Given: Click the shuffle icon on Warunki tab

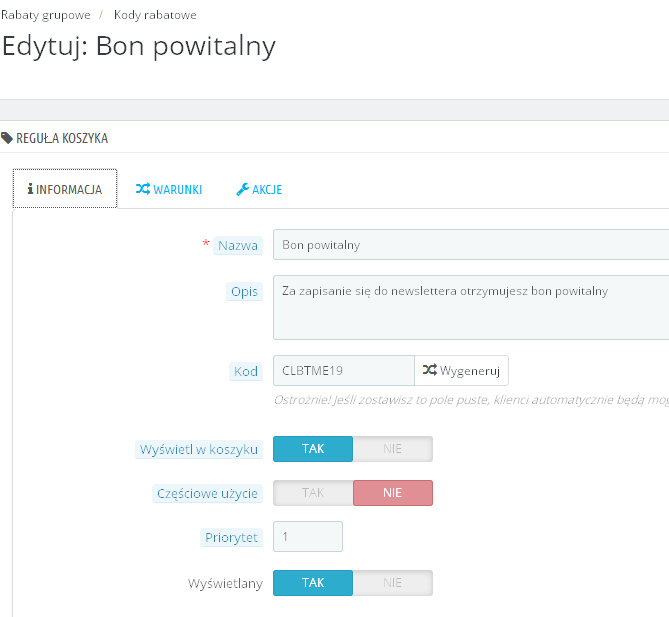Looking at the screenshot, I should click(x=143, y=189).
